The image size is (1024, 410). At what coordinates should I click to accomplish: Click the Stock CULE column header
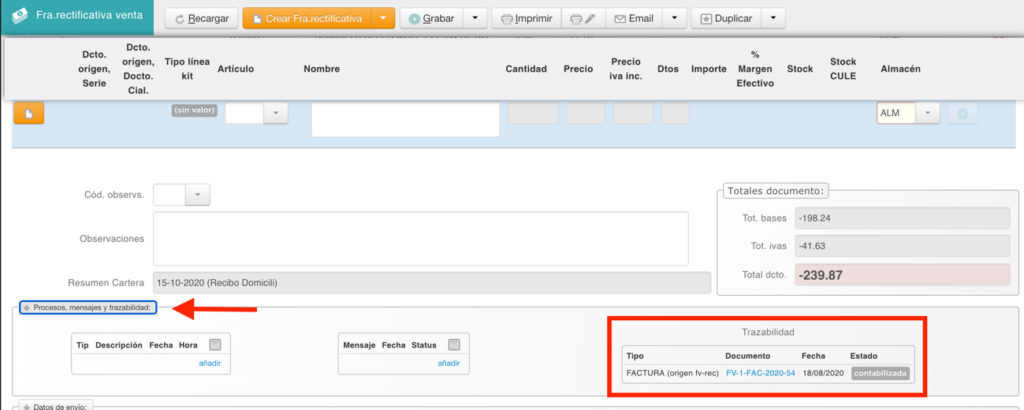pyautogui.click(x=842, y=69)
